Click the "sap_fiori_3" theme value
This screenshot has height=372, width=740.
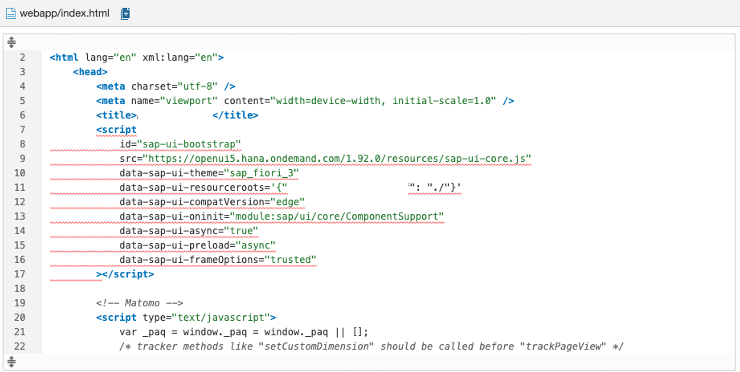pos(261,173)
